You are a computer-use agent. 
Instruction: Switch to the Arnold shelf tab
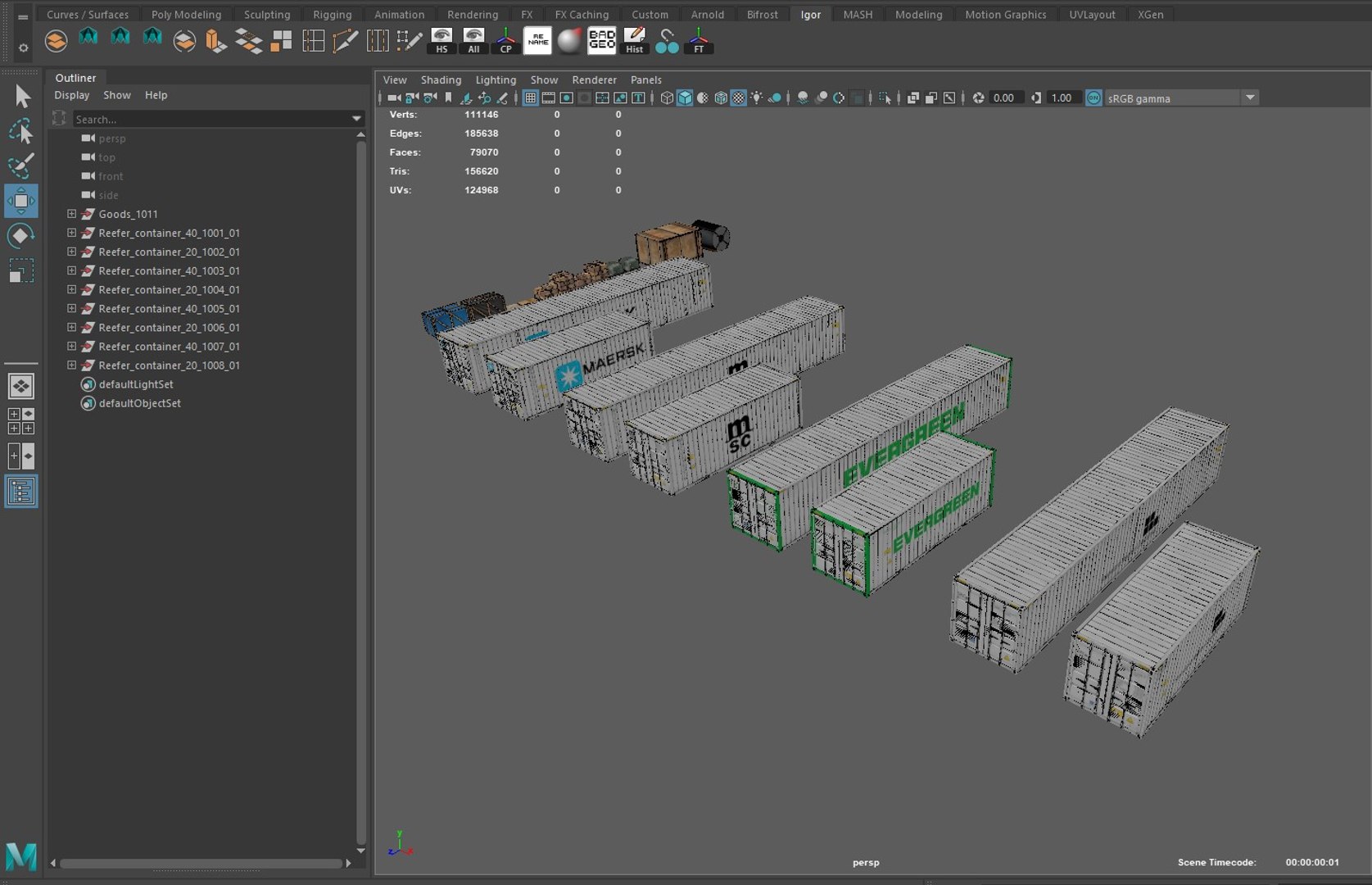pos(707,15)
